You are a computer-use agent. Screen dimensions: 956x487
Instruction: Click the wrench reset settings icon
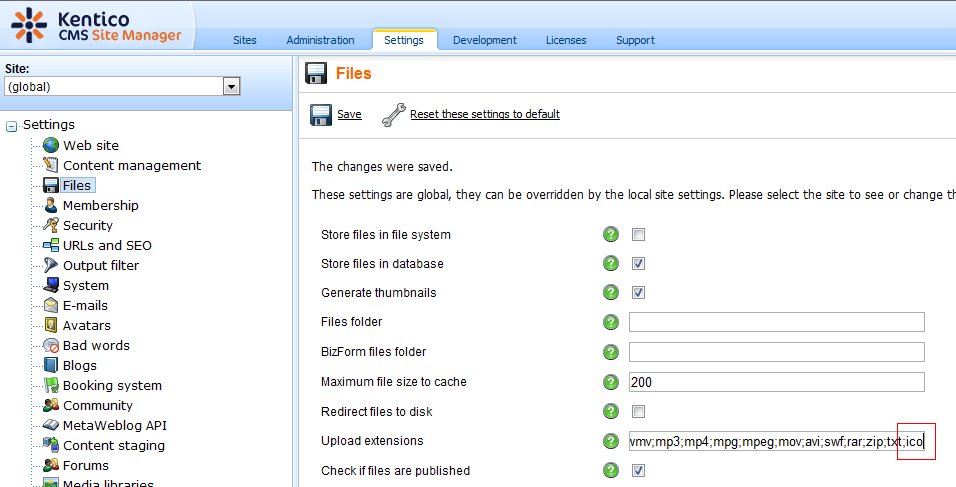[393, 115]
